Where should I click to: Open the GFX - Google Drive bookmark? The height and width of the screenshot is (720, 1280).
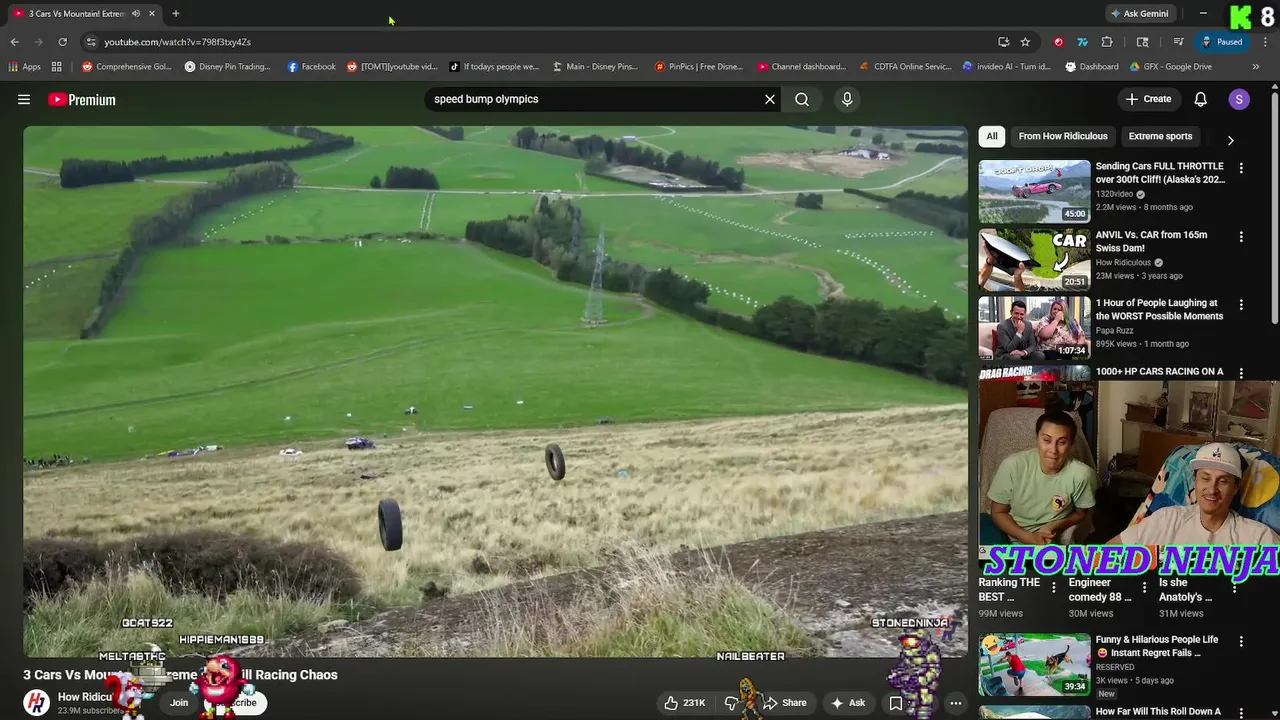[1170, 67]
